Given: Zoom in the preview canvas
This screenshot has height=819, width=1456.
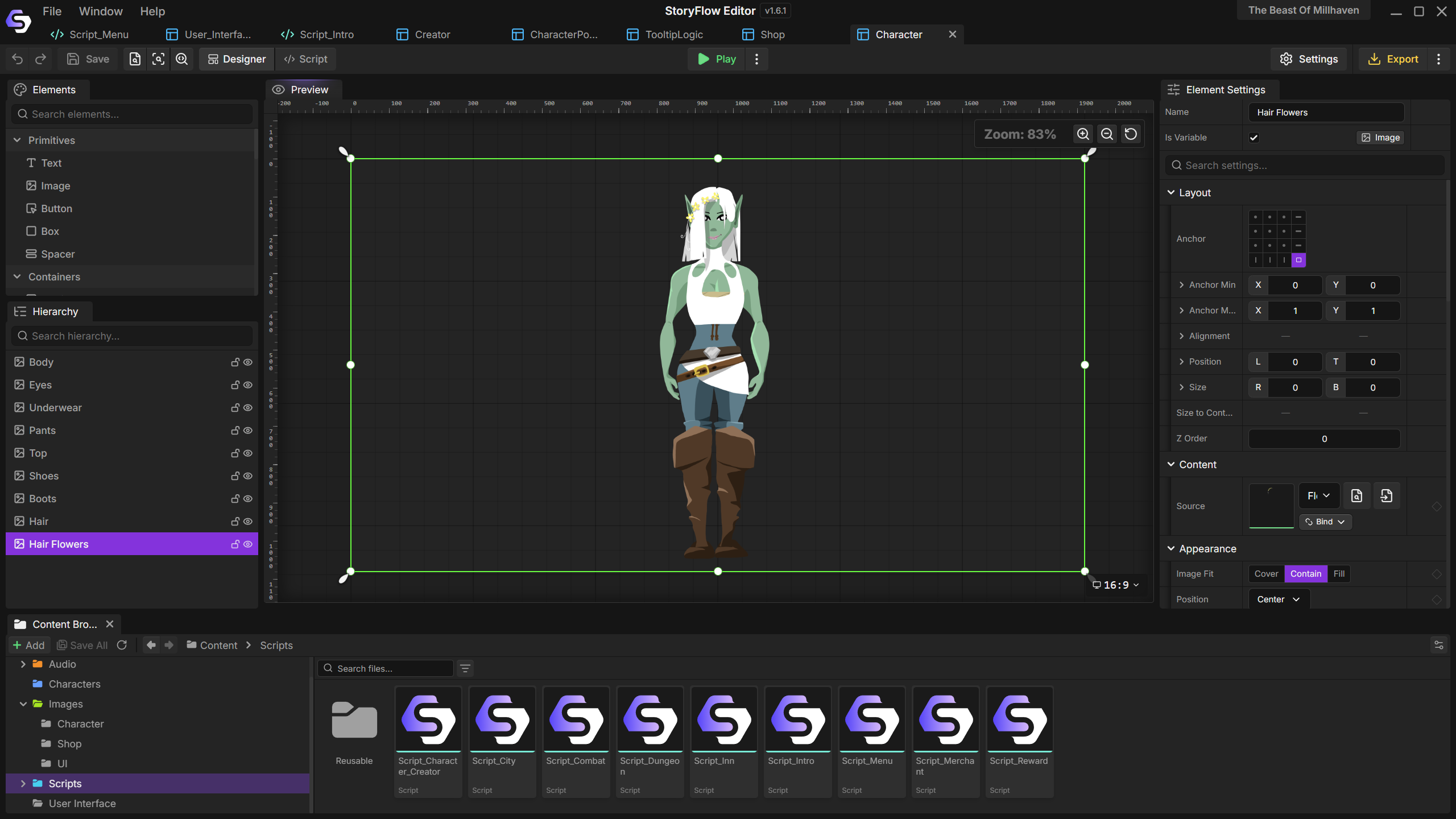Looking at the screenshot, I should (1083, 134).
